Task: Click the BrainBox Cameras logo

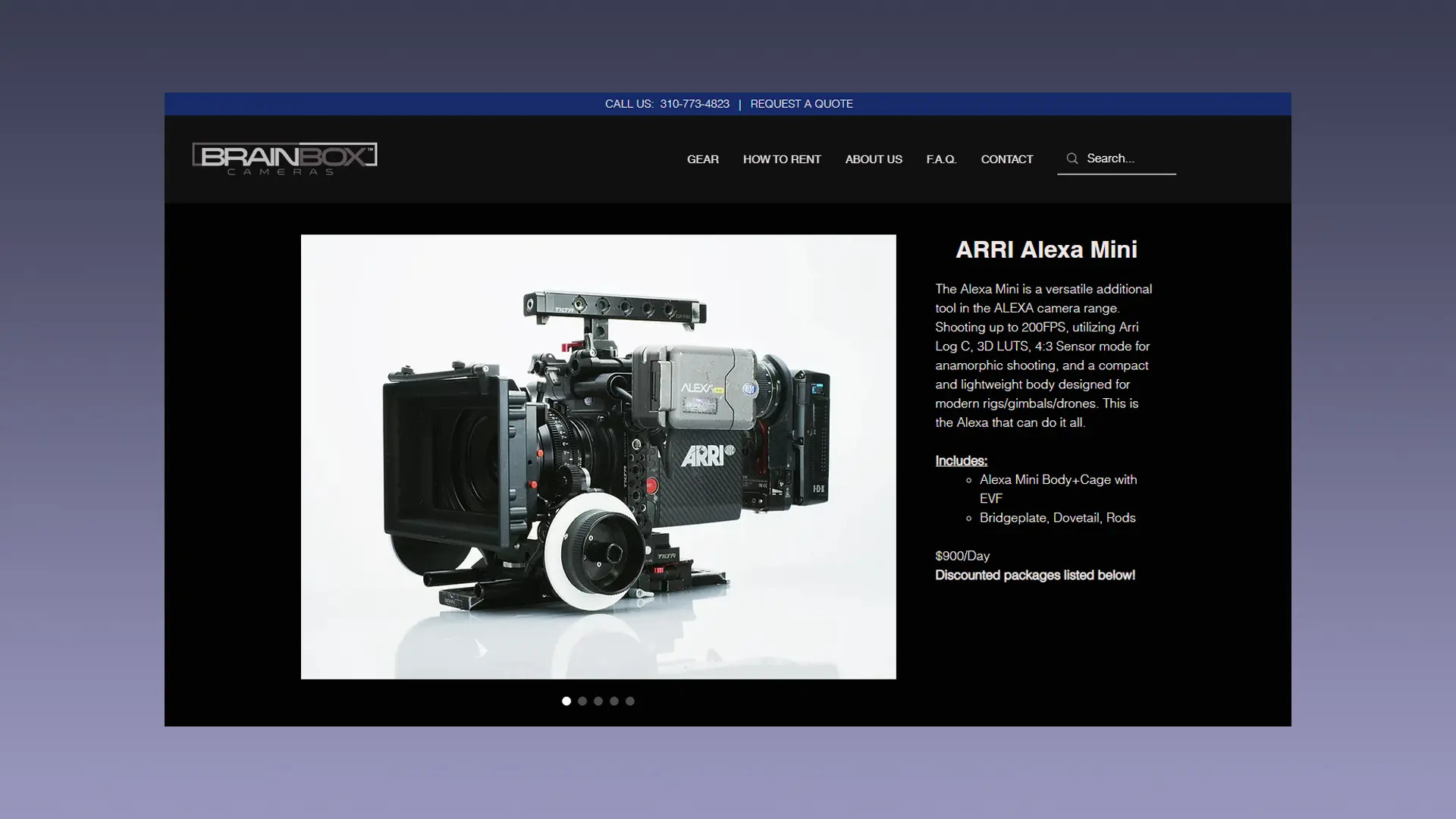Action: 284,158
